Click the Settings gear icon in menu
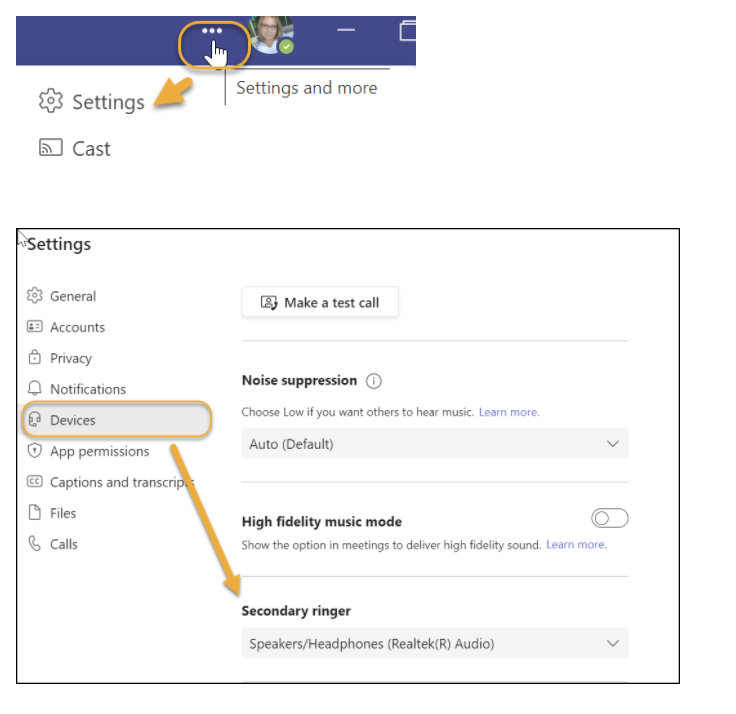736x714 pixels. point(50,101)
